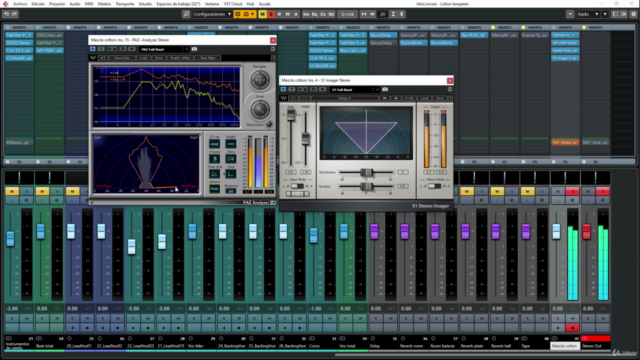
Task: Open the Proyecto menu
Action: [57, 4]
